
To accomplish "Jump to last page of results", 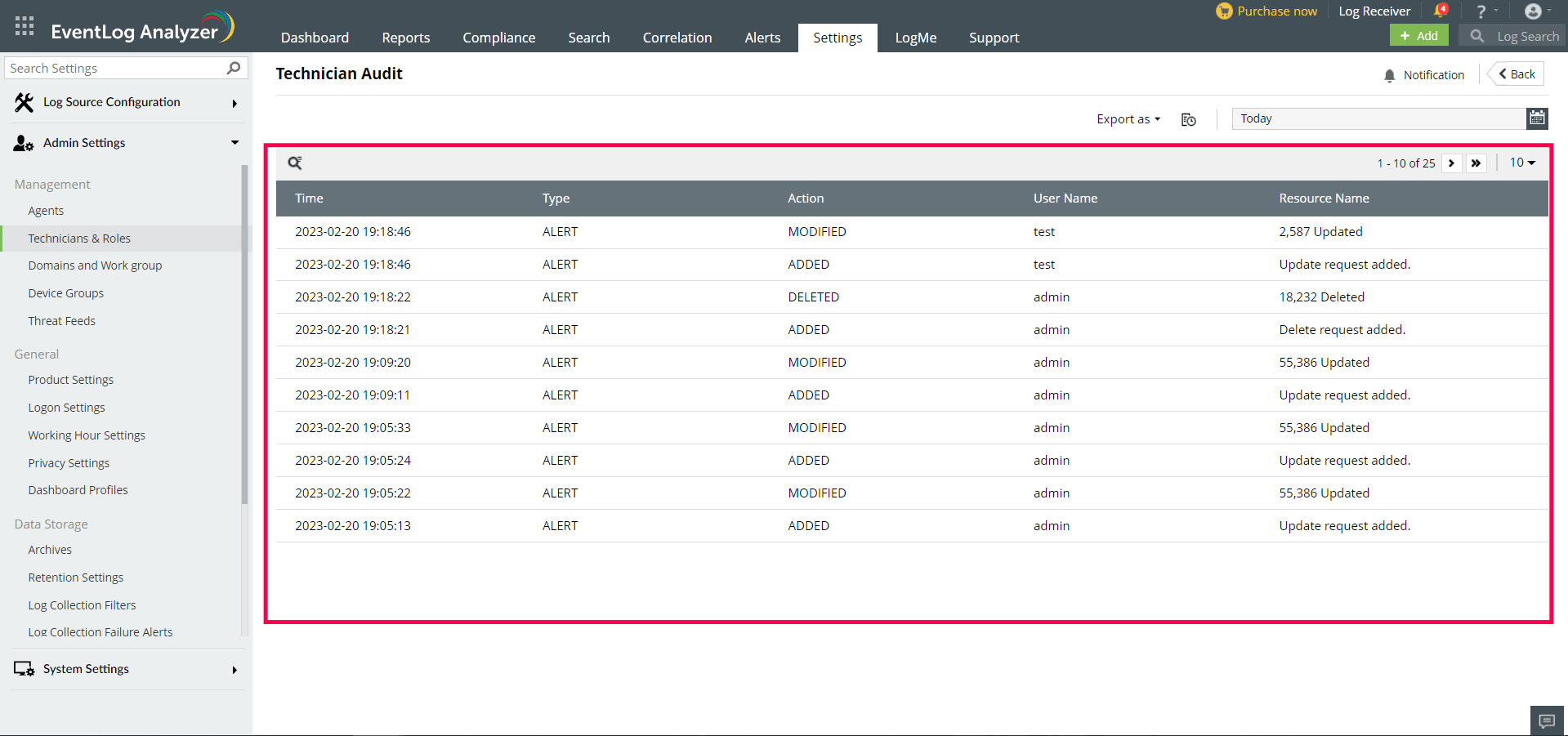I will point(1476,163).
